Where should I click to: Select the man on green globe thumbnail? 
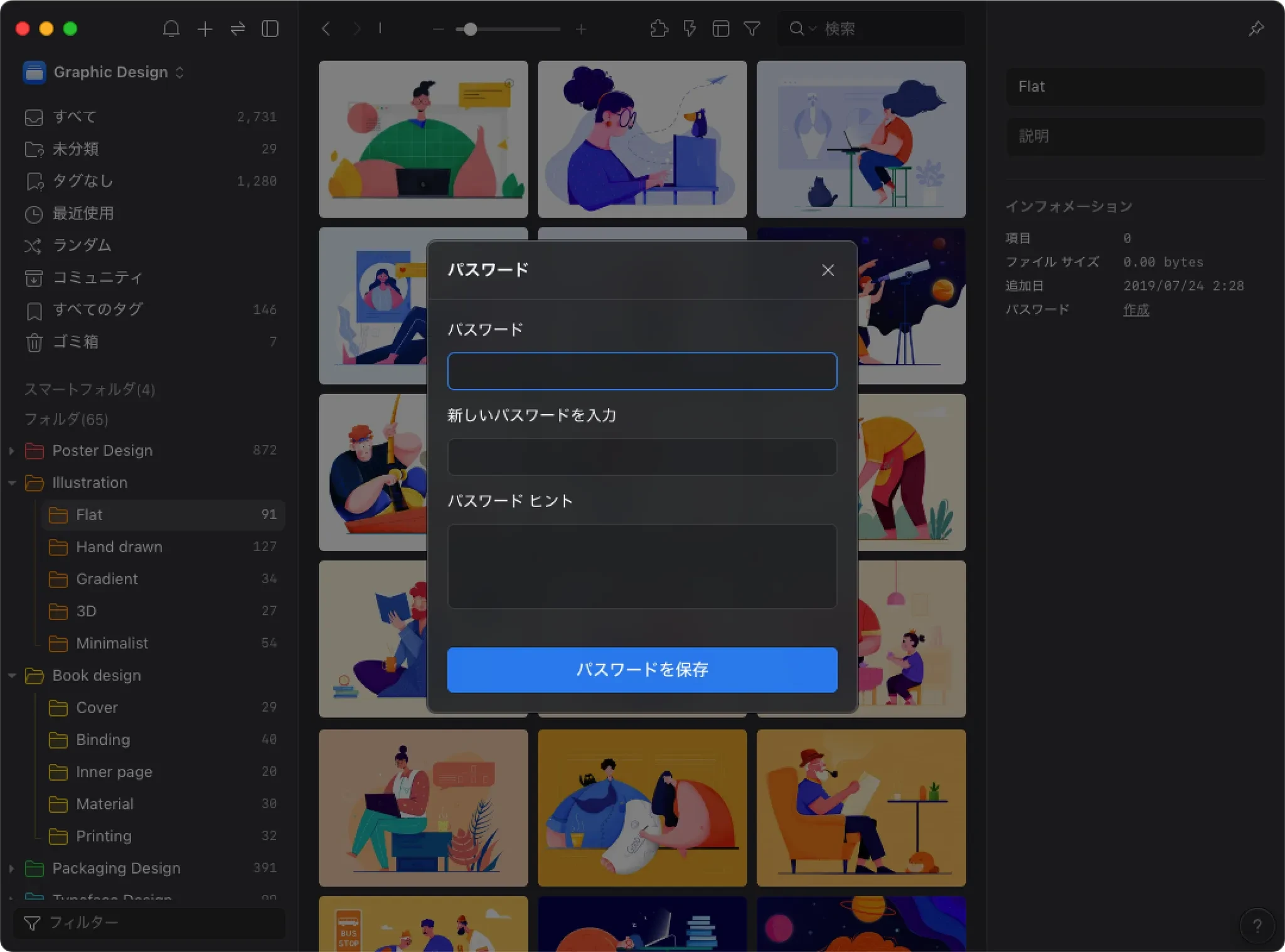pos(423,139)
